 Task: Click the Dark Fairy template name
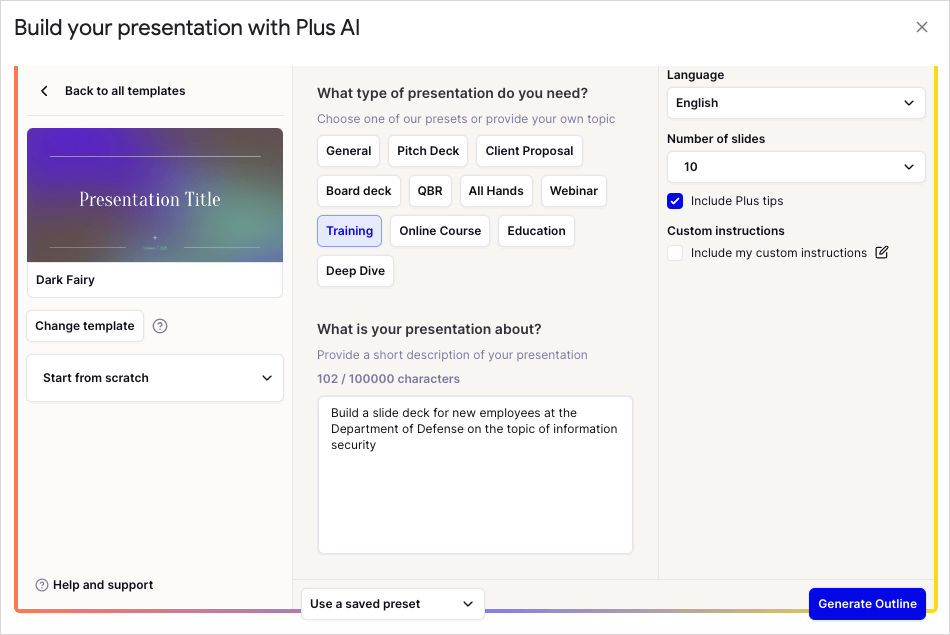(65, 280)
